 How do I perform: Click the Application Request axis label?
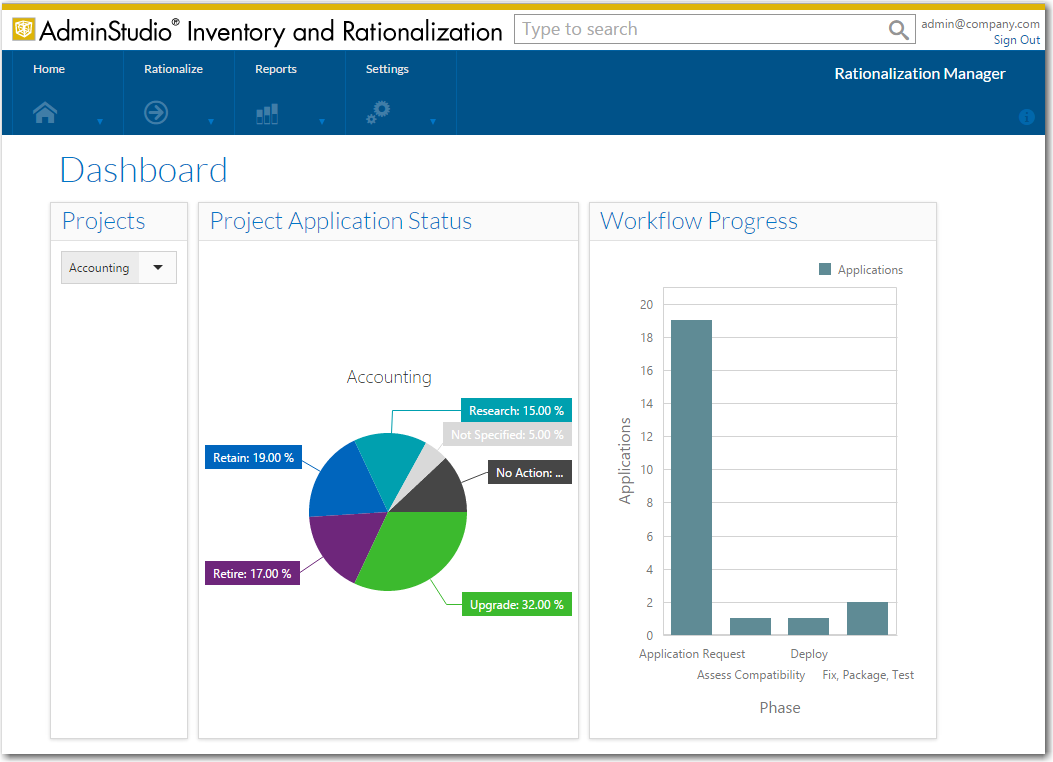(x=692, y=654)
